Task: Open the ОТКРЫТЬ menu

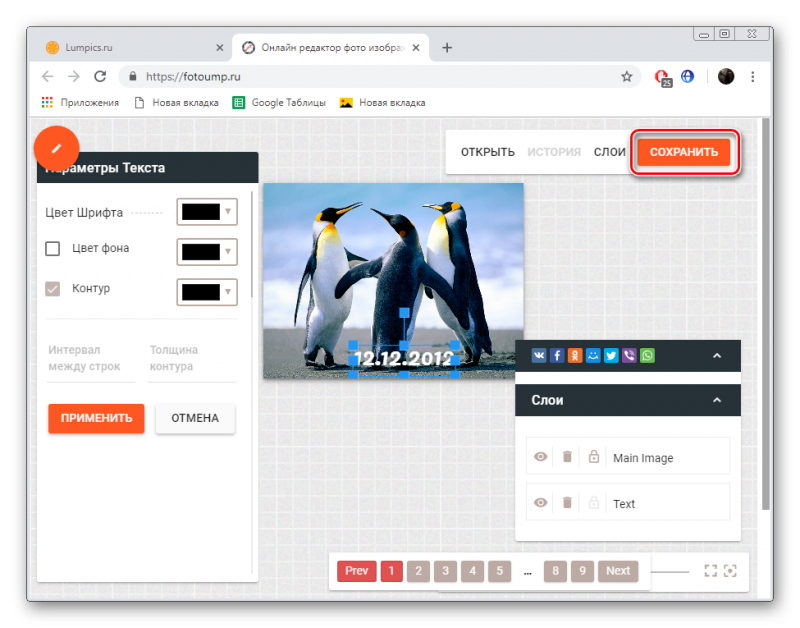Action: pyautogui.click(x=488, y=152)
